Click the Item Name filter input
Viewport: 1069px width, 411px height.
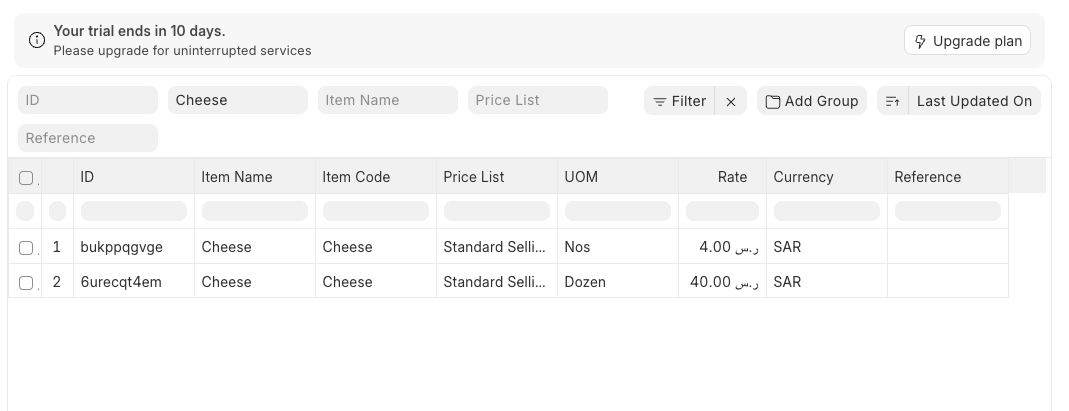387,100
